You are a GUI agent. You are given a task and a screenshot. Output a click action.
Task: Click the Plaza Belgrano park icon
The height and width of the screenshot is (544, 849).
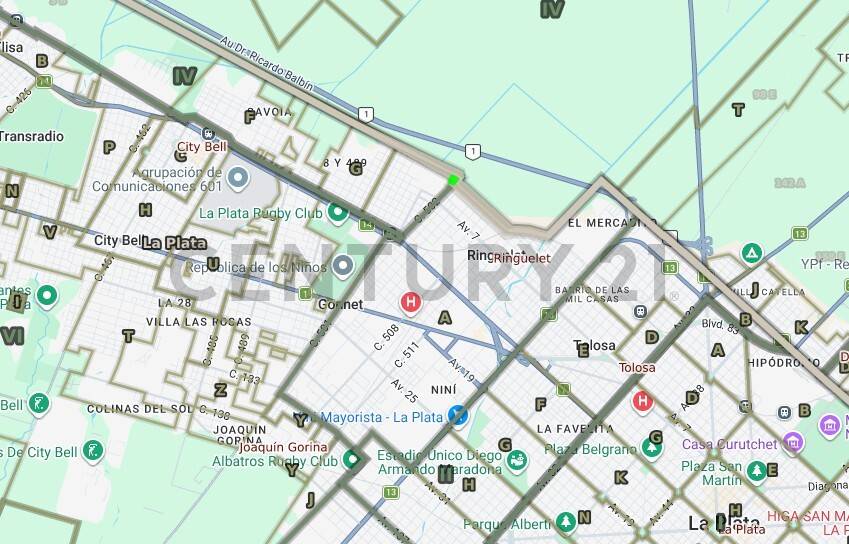652,448
